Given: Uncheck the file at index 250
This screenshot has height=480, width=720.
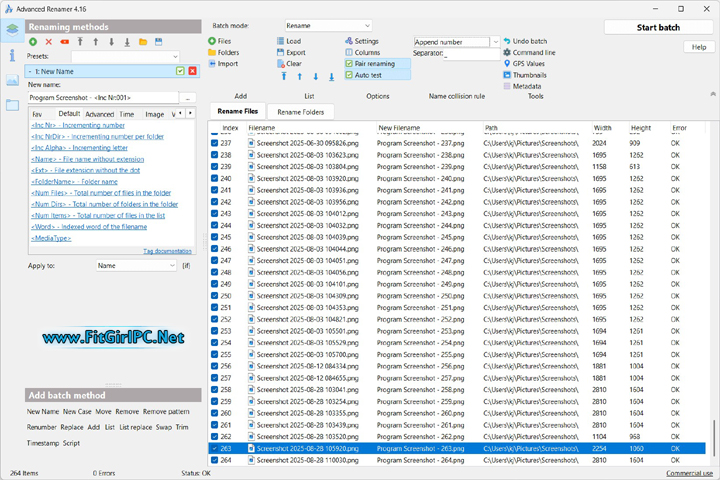Looking at the screenshot, I should coord(214,296).
